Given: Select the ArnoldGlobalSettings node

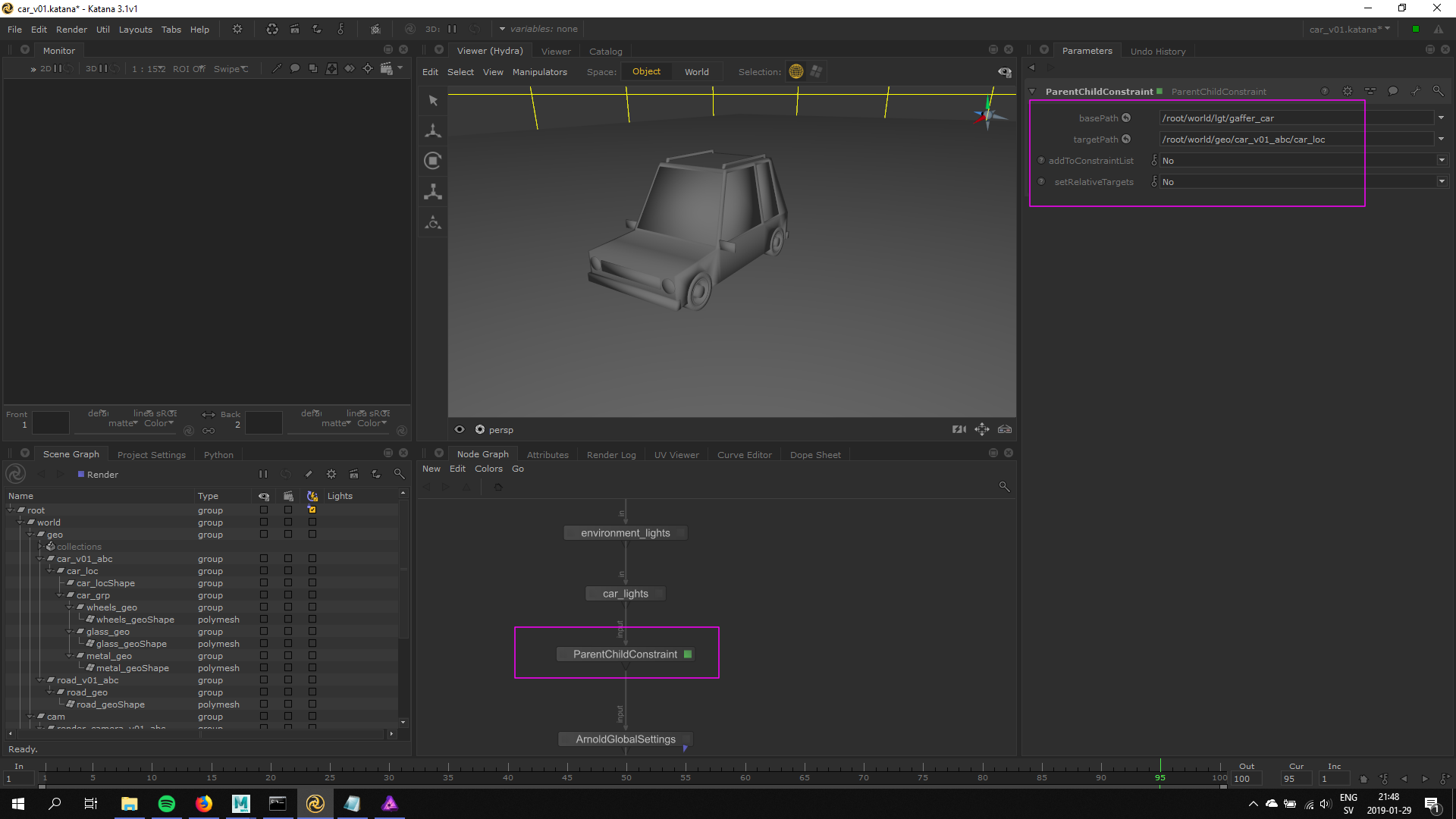Looking at the screenshot, I should point(625,739).
